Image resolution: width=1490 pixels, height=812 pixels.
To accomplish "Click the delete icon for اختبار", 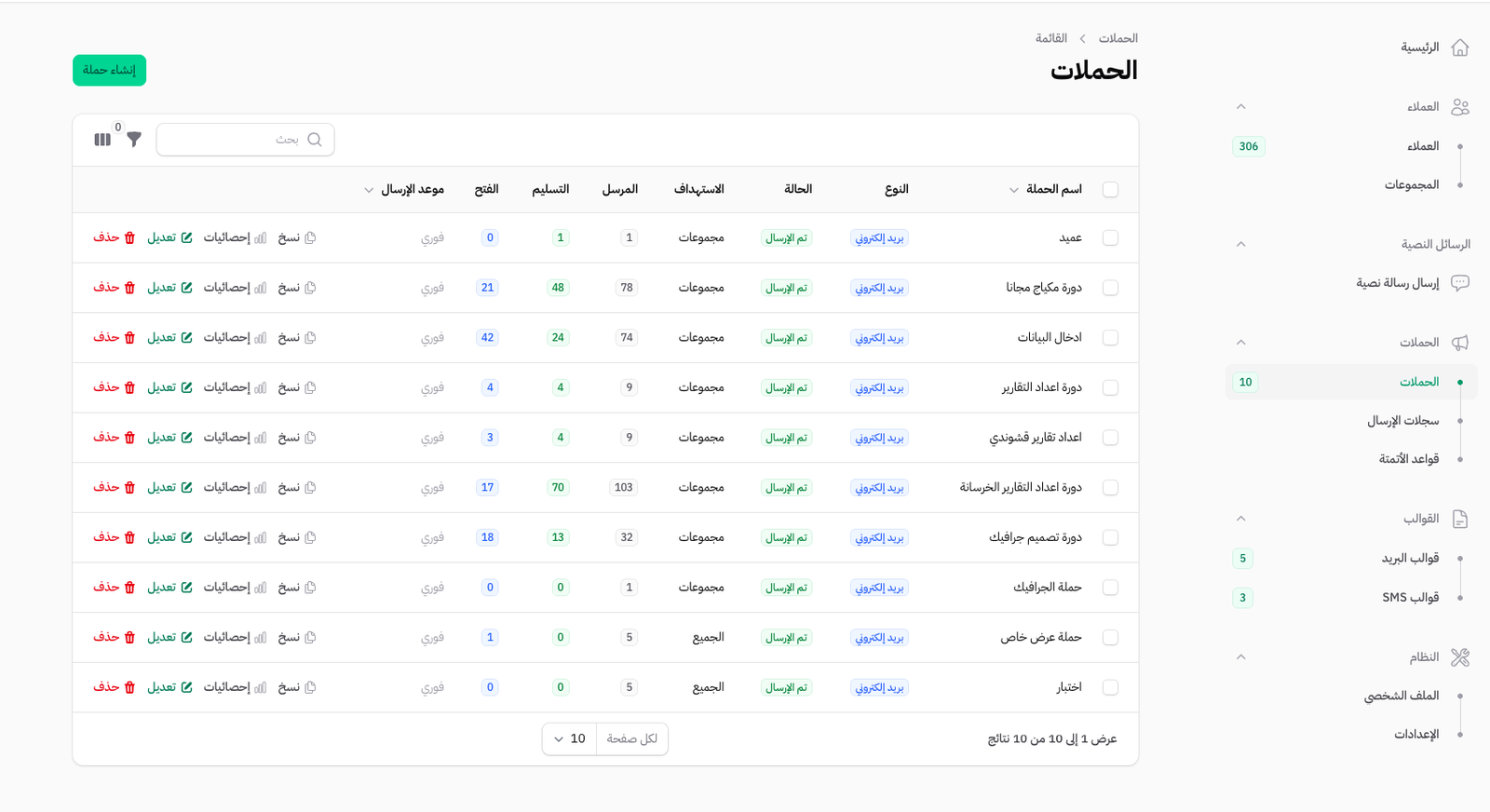I will point(129,687).
